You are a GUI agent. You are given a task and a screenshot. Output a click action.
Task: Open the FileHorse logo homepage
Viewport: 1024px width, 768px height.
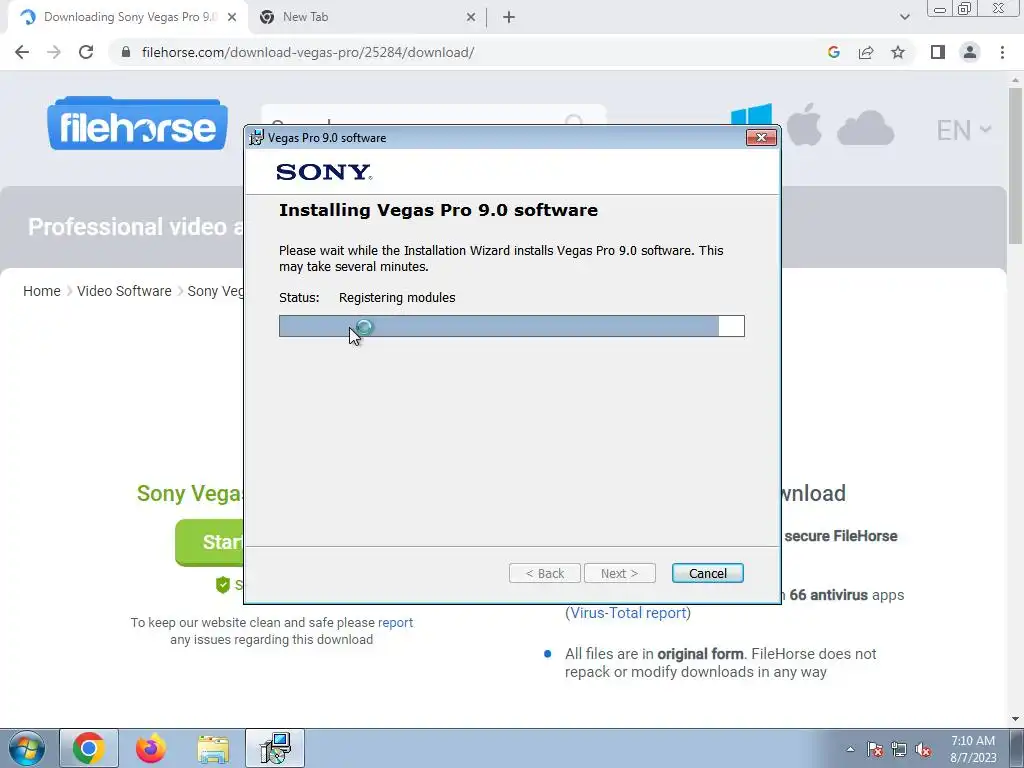[137, 123]
